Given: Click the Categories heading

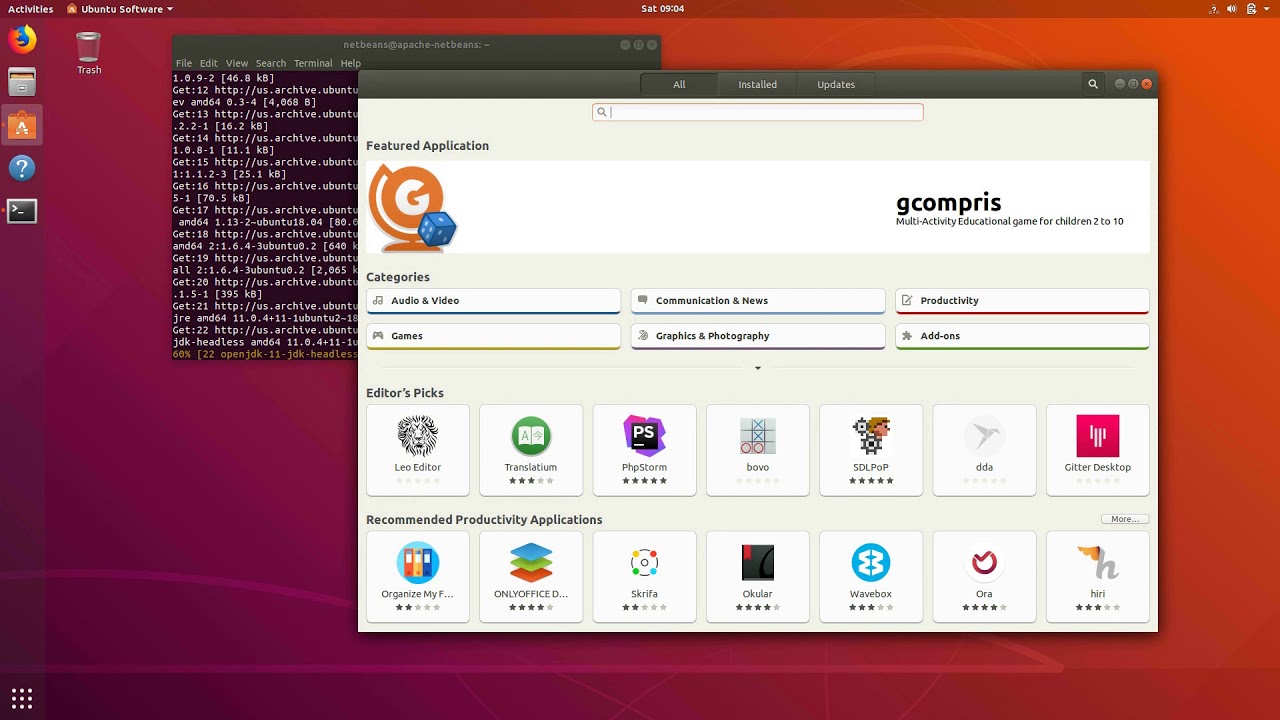Looking at the screenshot, I should (398, 277).
